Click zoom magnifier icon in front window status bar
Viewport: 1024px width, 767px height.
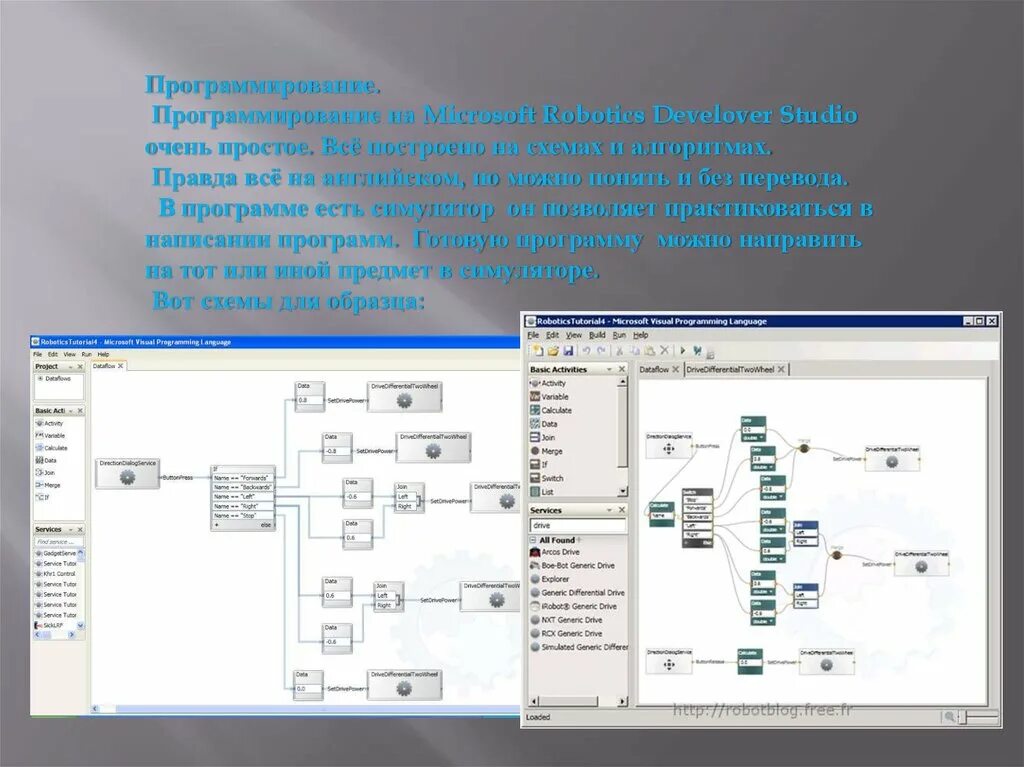pyautogui.click(x=949, y=717)
